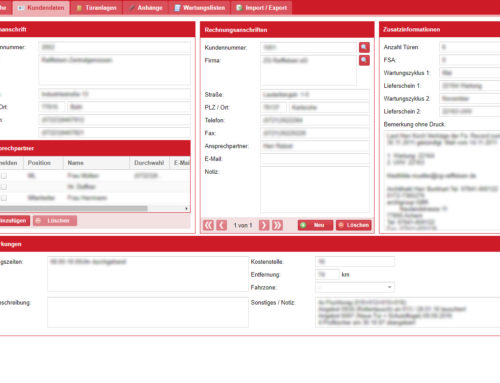
Task: Click into Bemerkung ohne Druck text area
Action: [442, 180]
